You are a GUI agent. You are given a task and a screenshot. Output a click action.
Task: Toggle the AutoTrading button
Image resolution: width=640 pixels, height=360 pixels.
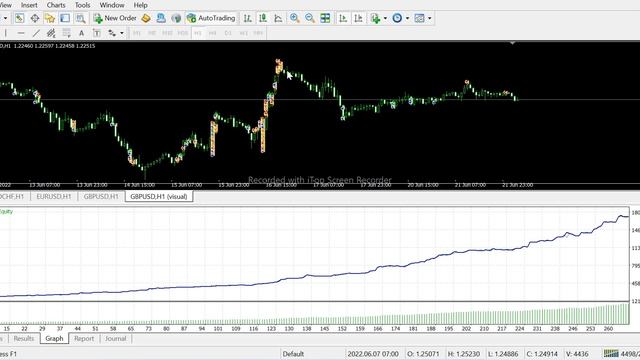tap(211, 18)
